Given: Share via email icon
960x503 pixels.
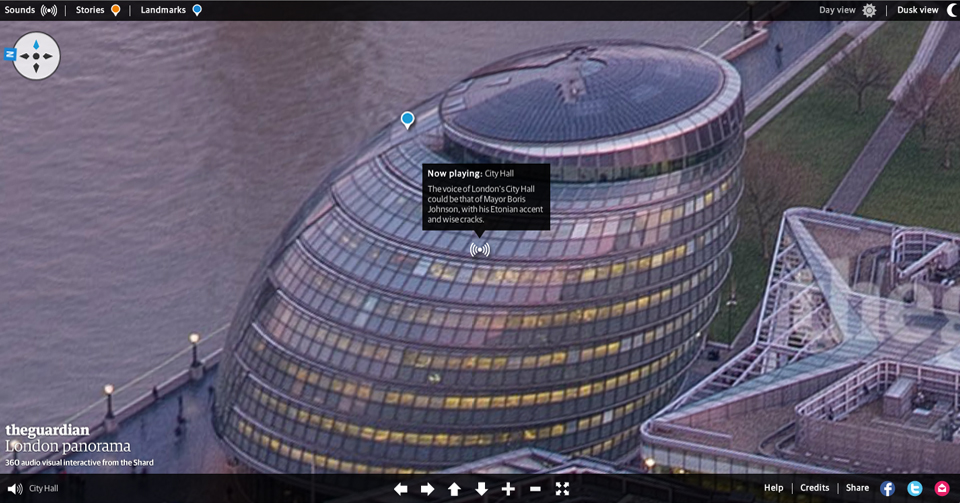Looking at the screenshot, I should (942, 488).
